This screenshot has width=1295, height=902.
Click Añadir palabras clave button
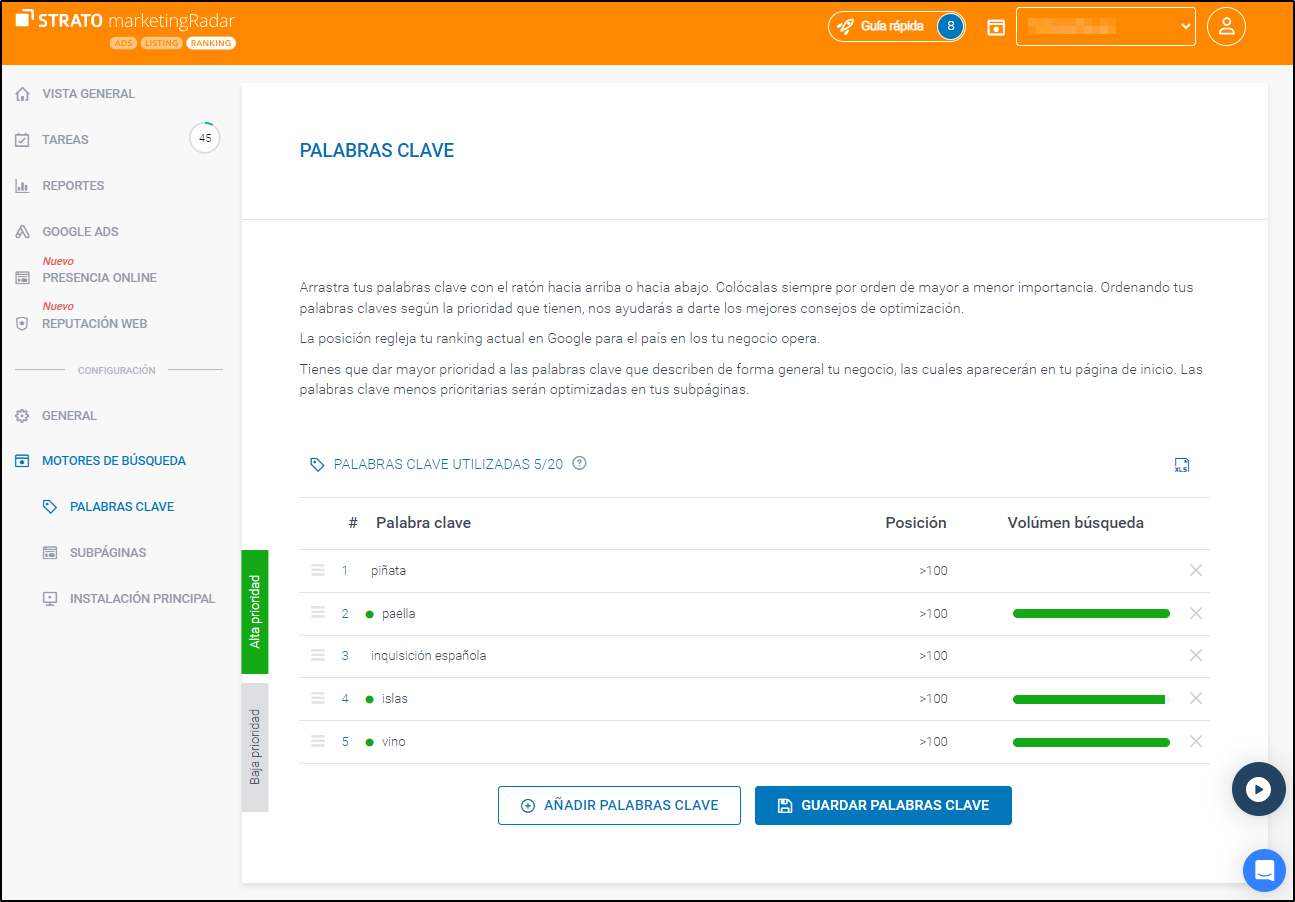pyautogui.click(x=619, y=805)
